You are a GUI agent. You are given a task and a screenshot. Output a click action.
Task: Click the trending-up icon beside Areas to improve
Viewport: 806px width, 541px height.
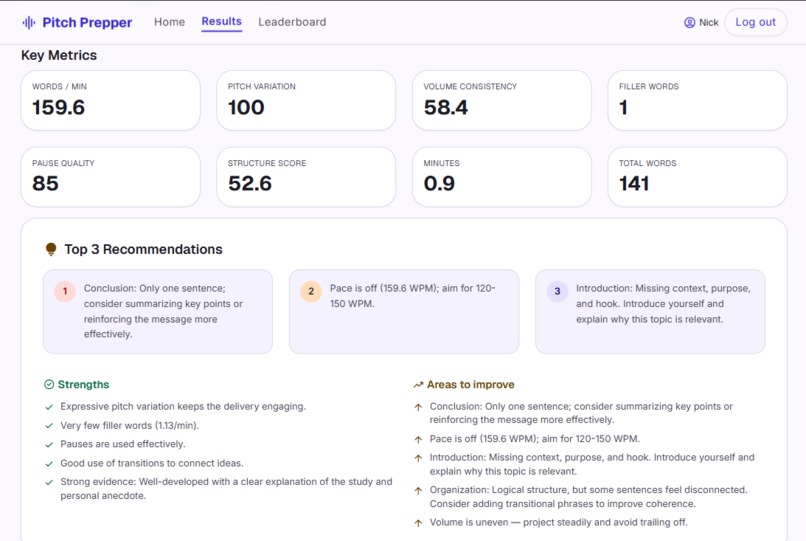418,385
